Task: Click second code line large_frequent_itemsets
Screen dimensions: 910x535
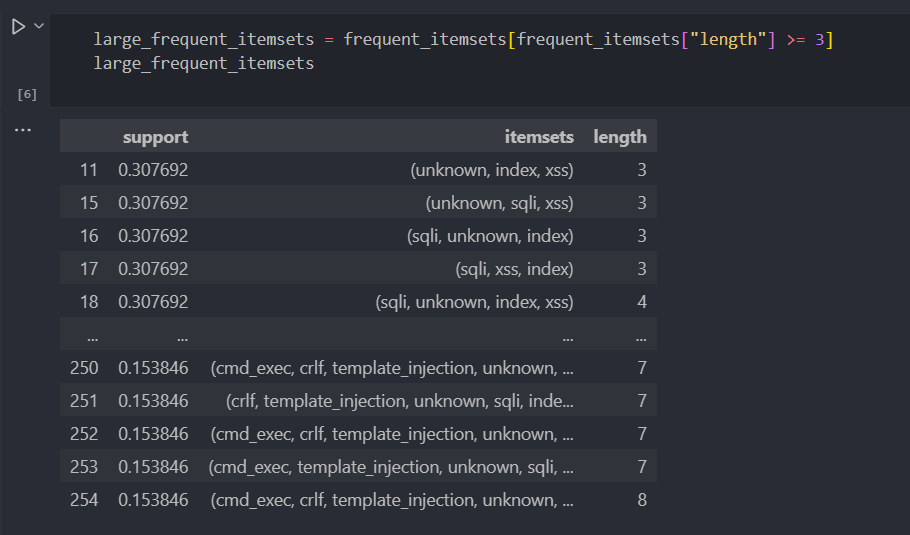Action: click(x=204, y=64)
